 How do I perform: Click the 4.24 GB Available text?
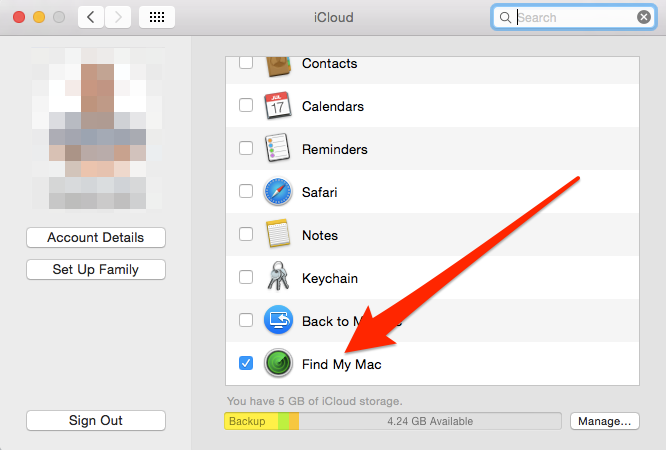tap(430, 421)
